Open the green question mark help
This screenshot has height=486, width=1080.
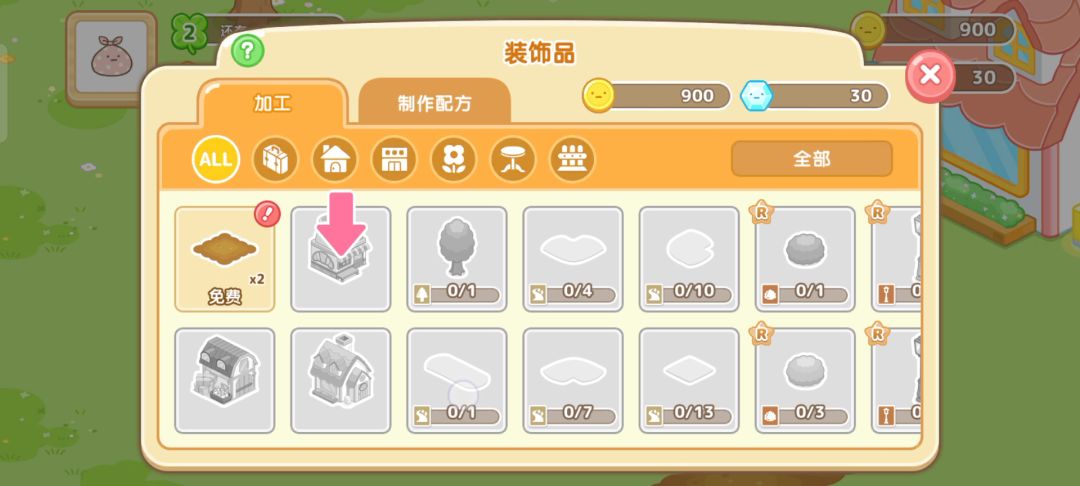[x=247, y=50]
